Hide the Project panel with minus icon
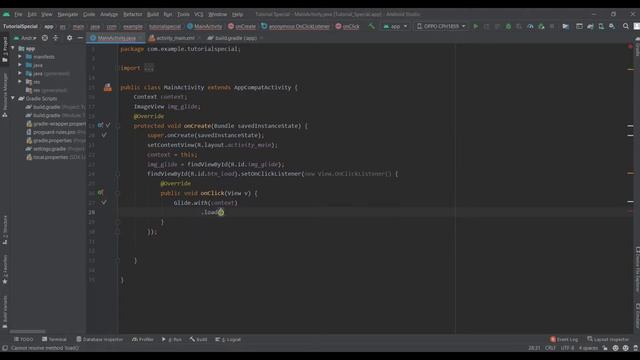The image size is (640, 360). point(80,38)
